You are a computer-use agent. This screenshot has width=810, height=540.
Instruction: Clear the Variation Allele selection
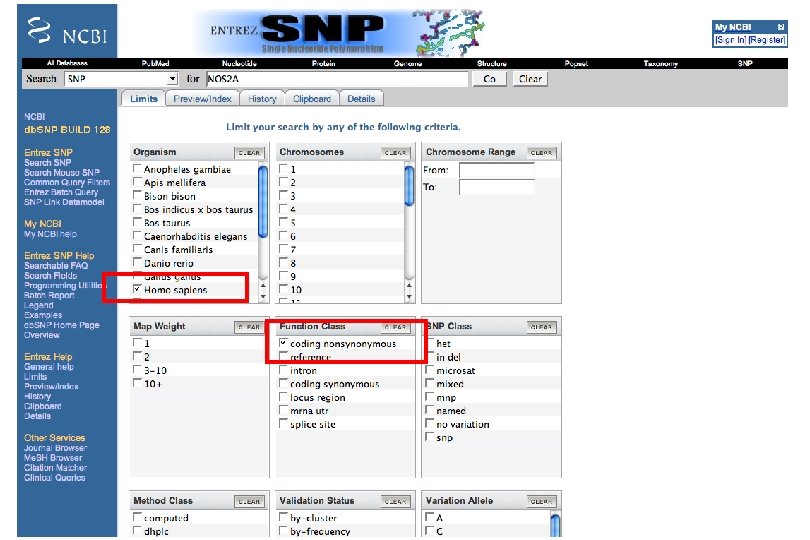point(541,501)
